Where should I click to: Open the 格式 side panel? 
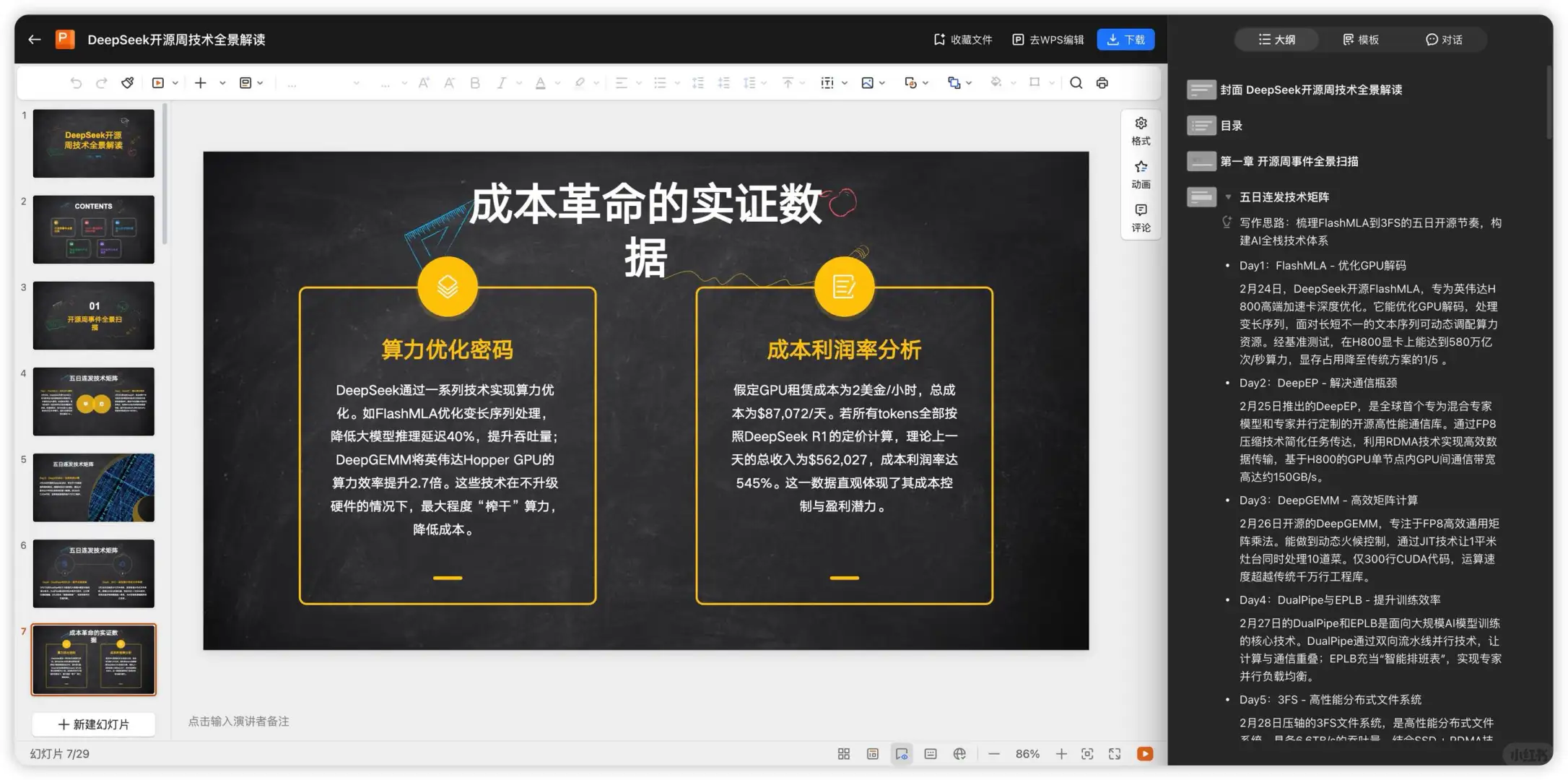(1141, 131)
